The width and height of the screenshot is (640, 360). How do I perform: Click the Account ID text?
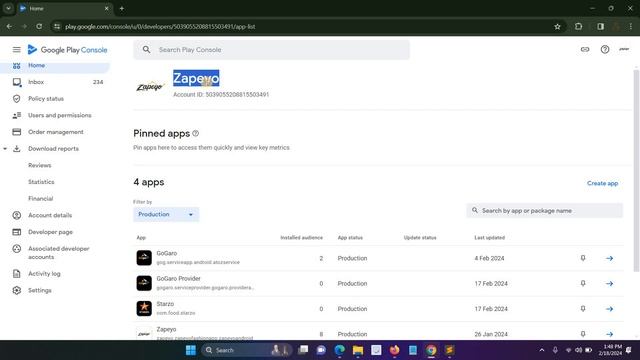[x=221, y=95]
